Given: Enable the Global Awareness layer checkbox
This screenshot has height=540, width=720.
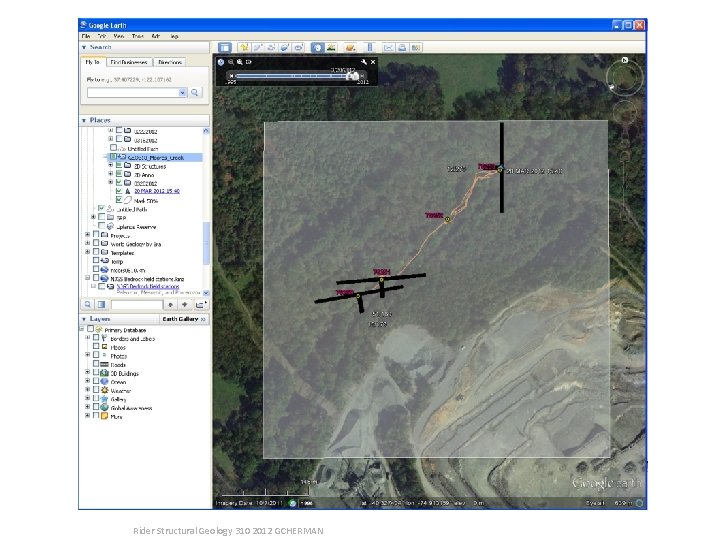Looking at the screenshot, I should pyautogui.click(x=96, y=407).
